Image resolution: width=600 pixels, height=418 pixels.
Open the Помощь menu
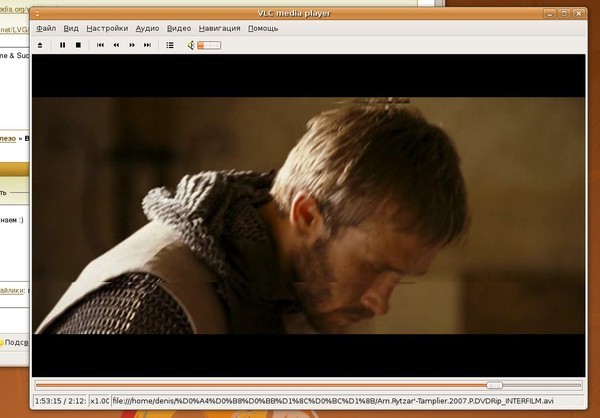[263, 28]
